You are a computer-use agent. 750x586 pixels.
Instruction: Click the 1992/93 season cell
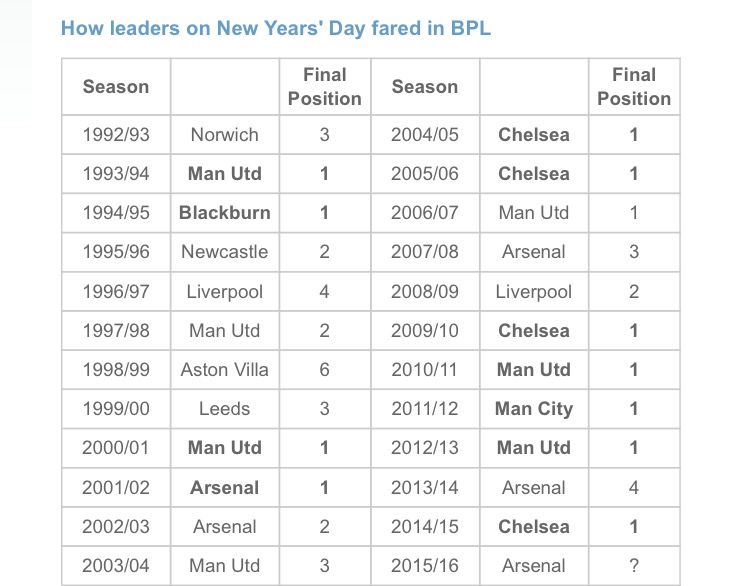pyautogui.click(x=116, y=135)
